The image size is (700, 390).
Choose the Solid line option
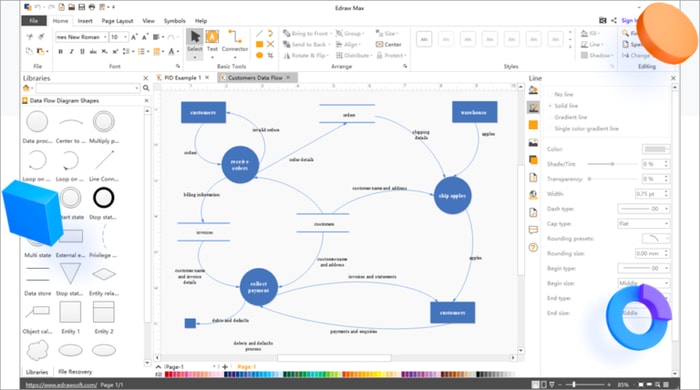[566, 106]
